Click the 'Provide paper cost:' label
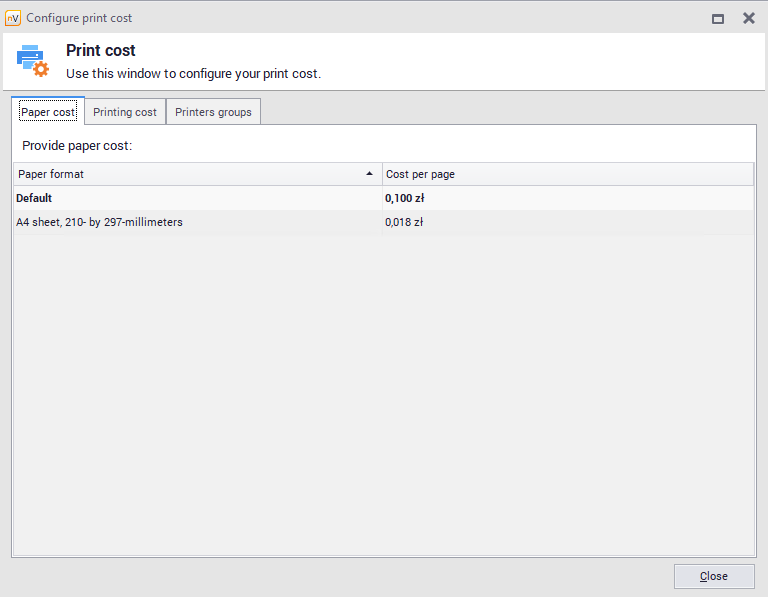This screenshot has height=597, width=768. coord(77,146)
